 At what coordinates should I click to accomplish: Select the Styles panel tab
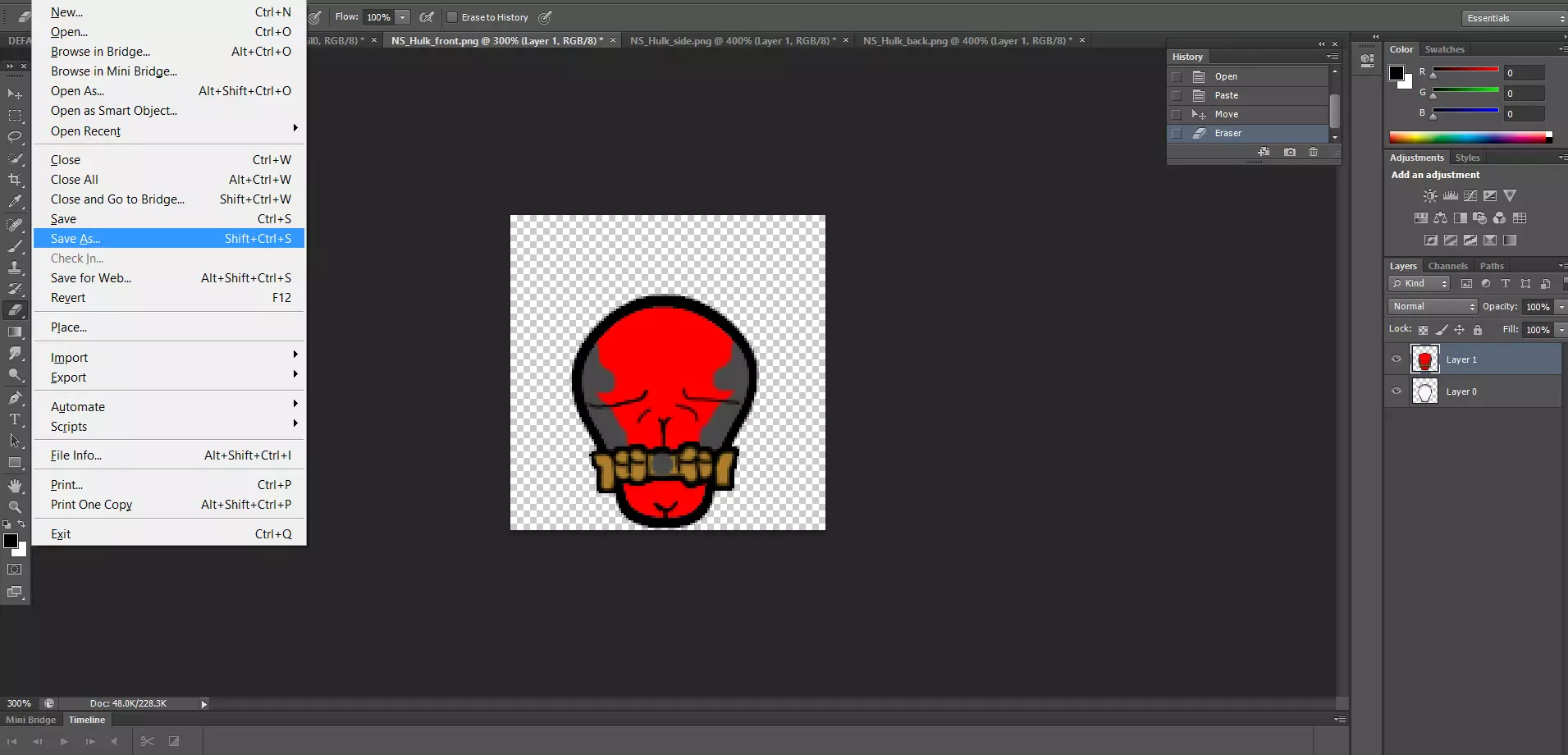pyautogui.click(x=1467, y=158)
